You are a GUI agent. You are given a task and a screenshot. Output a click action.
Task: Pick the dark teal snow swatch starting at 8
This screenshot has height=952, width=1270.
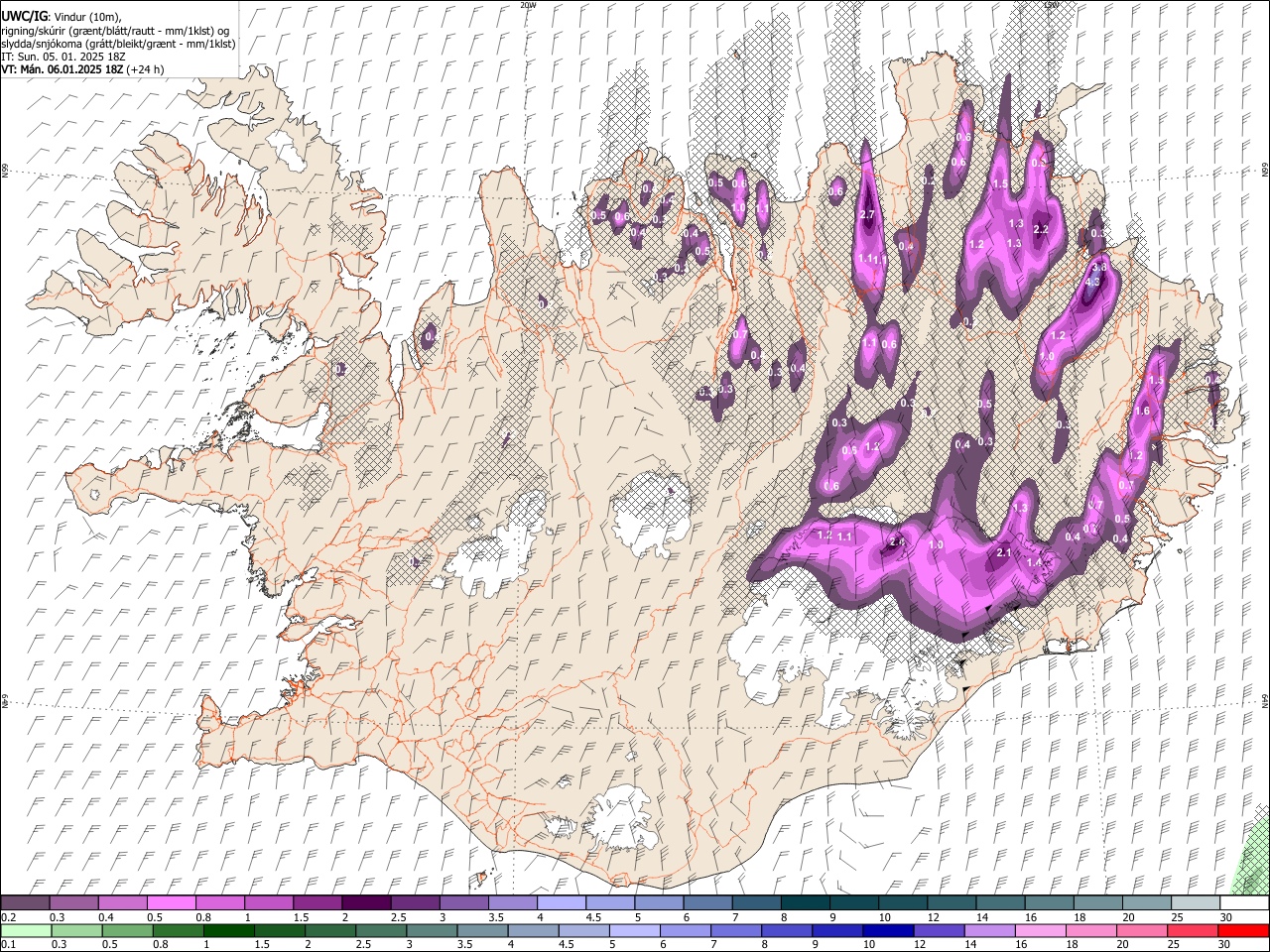click(806, 902)
